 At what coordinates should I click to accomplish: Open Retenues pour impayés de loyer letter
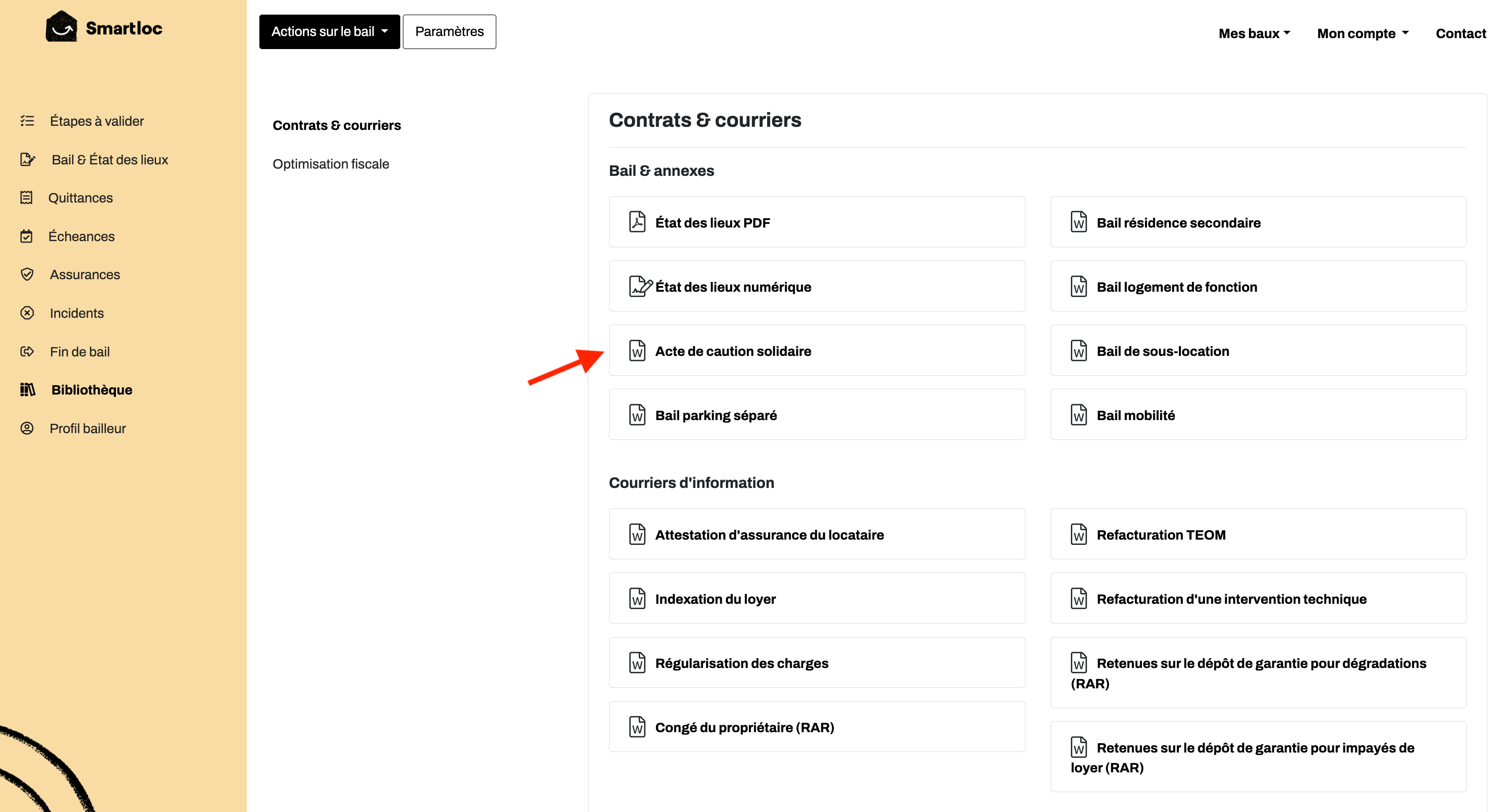tap(1259, 757)
